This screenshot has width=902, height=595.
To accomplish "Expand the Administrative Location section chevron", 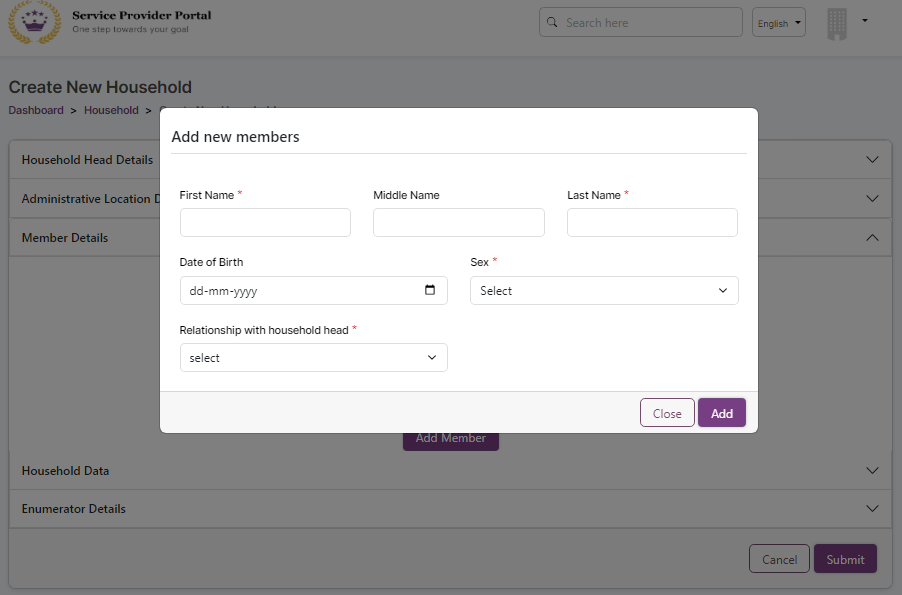I will coord(872,199).
